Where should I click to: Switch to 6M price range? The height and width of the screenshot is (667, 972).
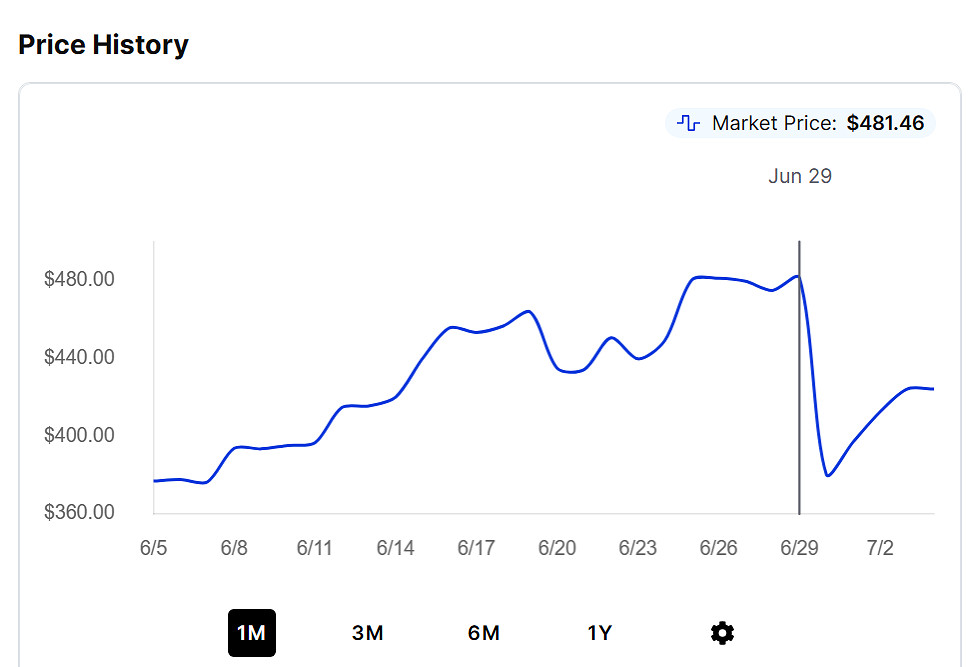(483, 633)
